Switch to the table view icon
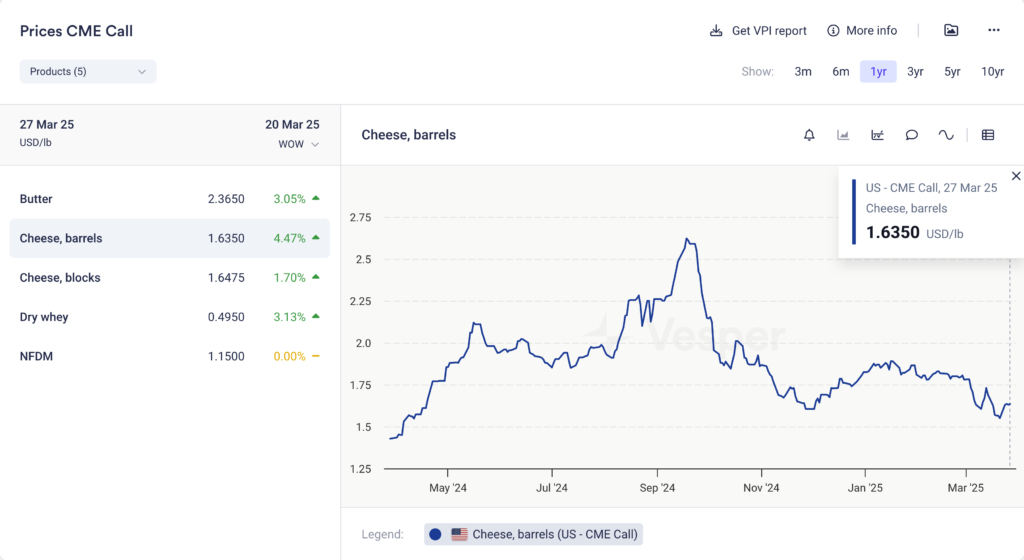Image resolution: width=1024 pixels, height=560 pixels. [988, 135]
